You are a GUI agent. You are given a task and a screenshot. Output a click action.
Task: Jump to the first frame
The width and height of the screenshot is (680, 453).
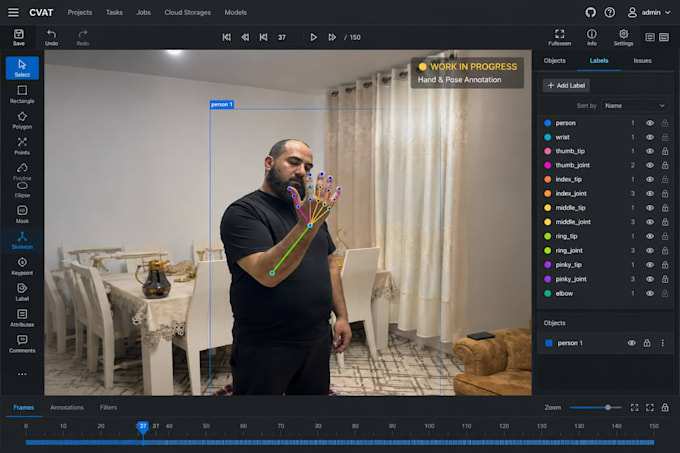tap(226, 37)
